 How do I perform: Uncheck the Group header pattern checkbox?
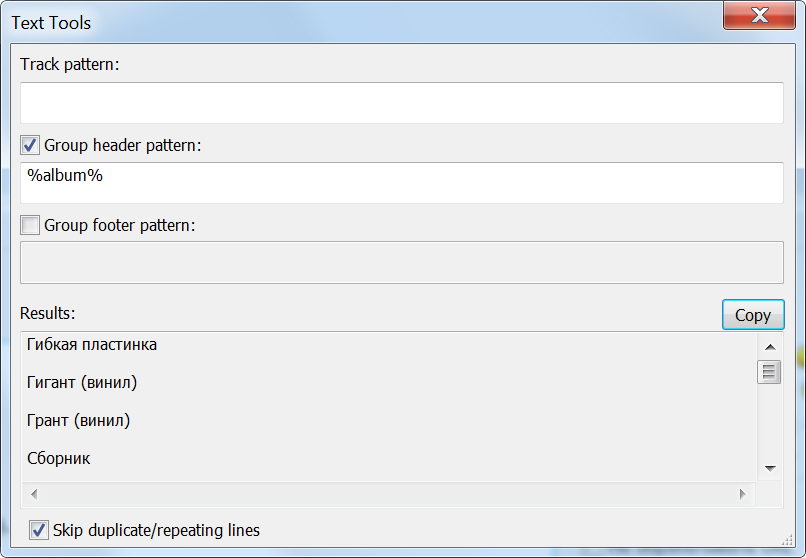[30, 146]
